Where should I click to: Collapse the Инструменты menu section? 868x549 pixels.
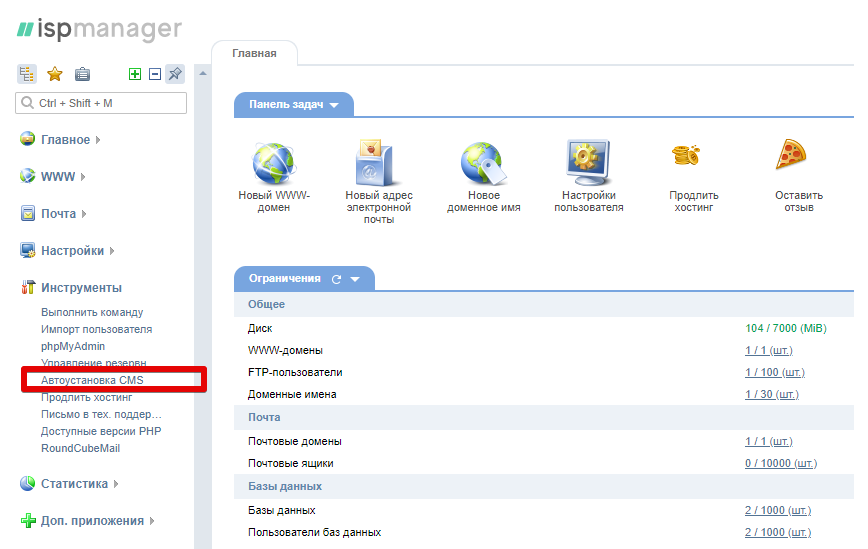point(81,288)
